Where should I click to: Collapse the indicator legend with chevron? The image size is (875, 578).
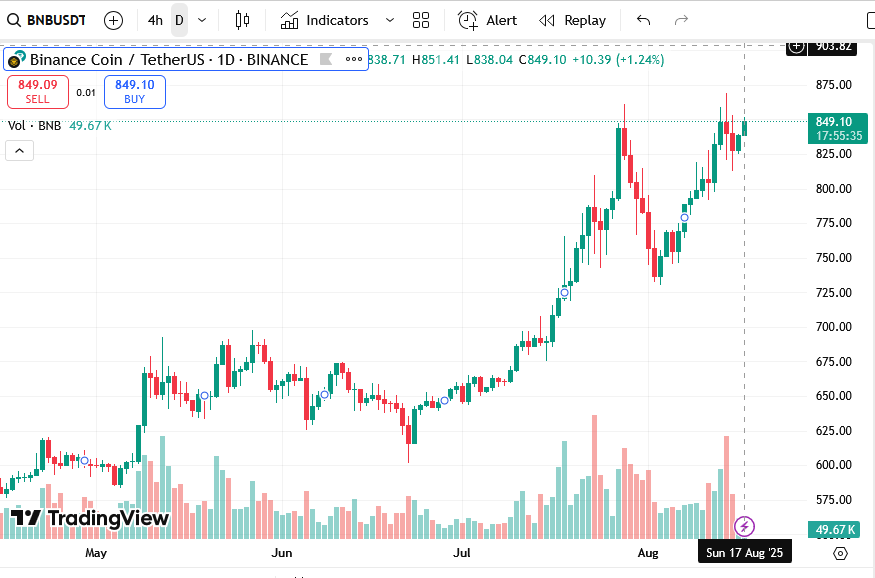(x=19, y=151)
